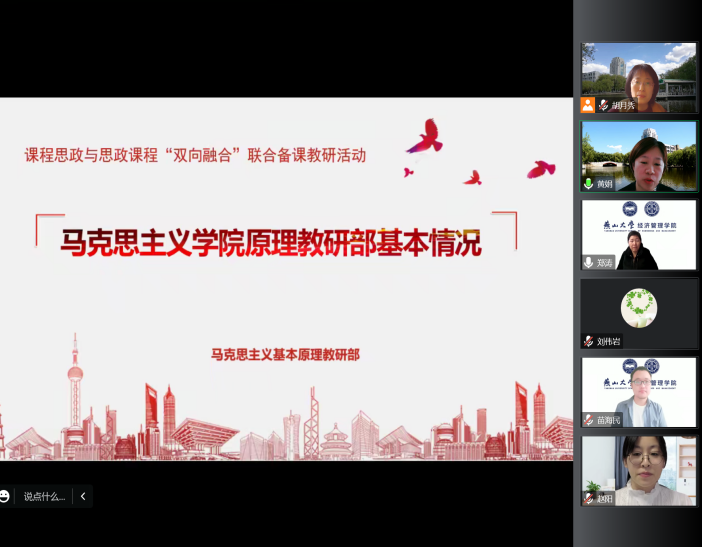Click the participant name label 黄娟

click(604, 184)
